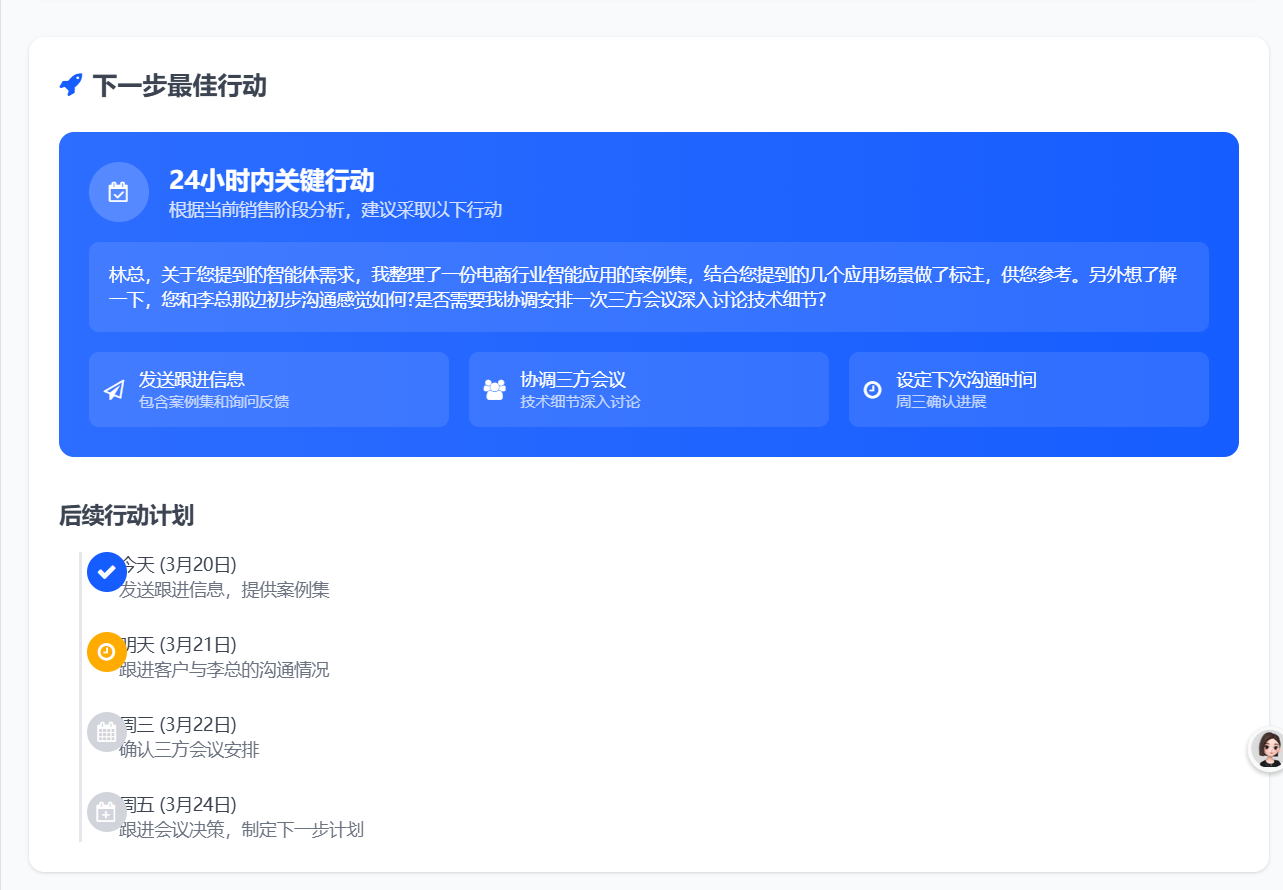
Task: Click the rocket icon beside 下一步最佳行动
Action: tap(71, 85)
